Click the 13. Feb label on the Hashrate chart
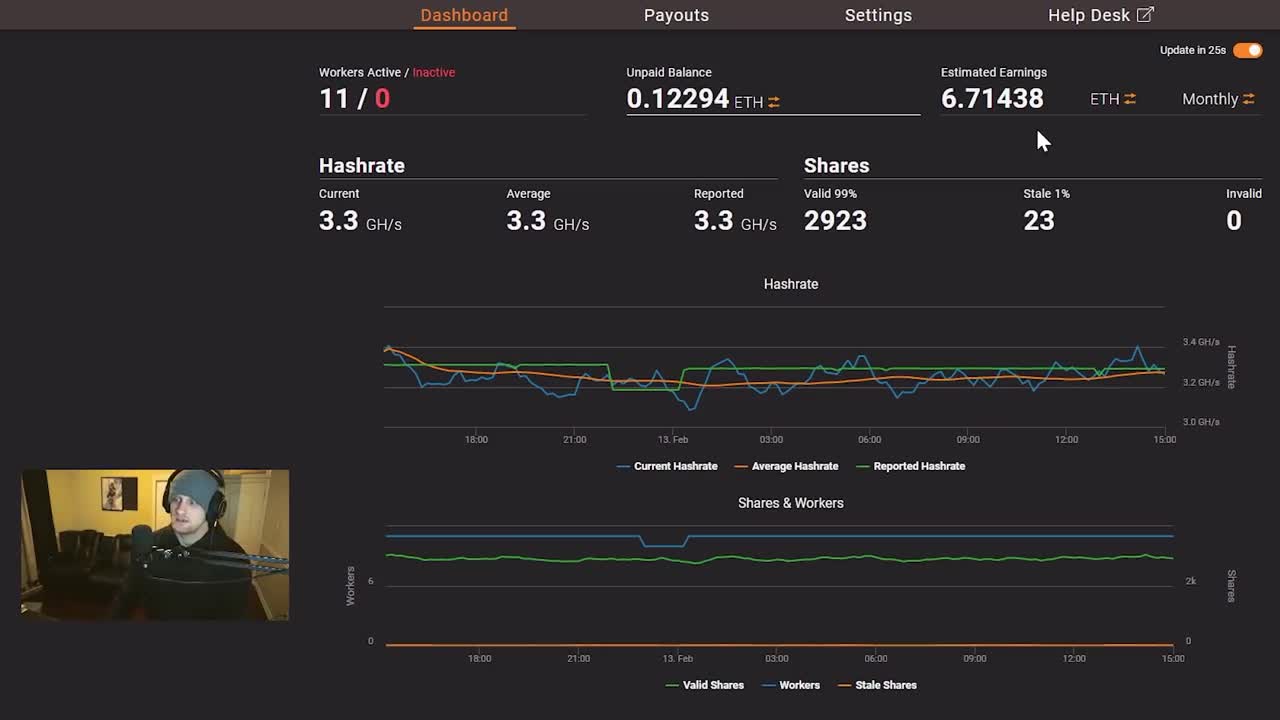Screen dimensions: 1280x720 tap(673, 440)
